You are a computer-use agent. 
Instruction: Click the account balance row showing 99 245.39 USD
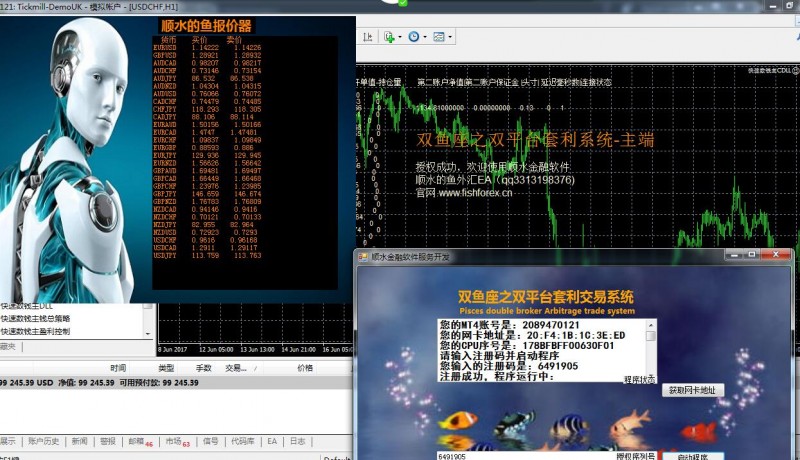[176, 382]
